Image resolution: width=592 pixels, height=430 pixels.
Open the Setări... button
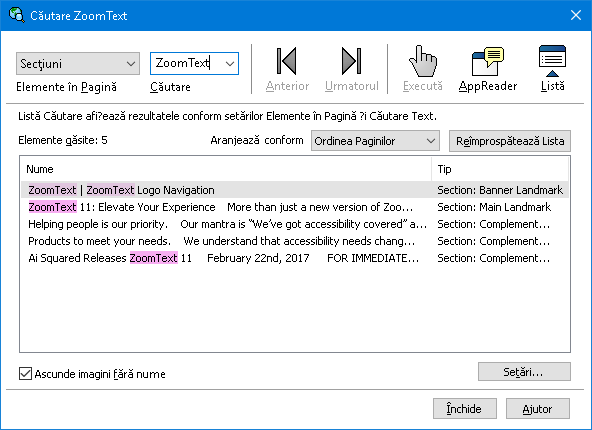tap(524, 372)
